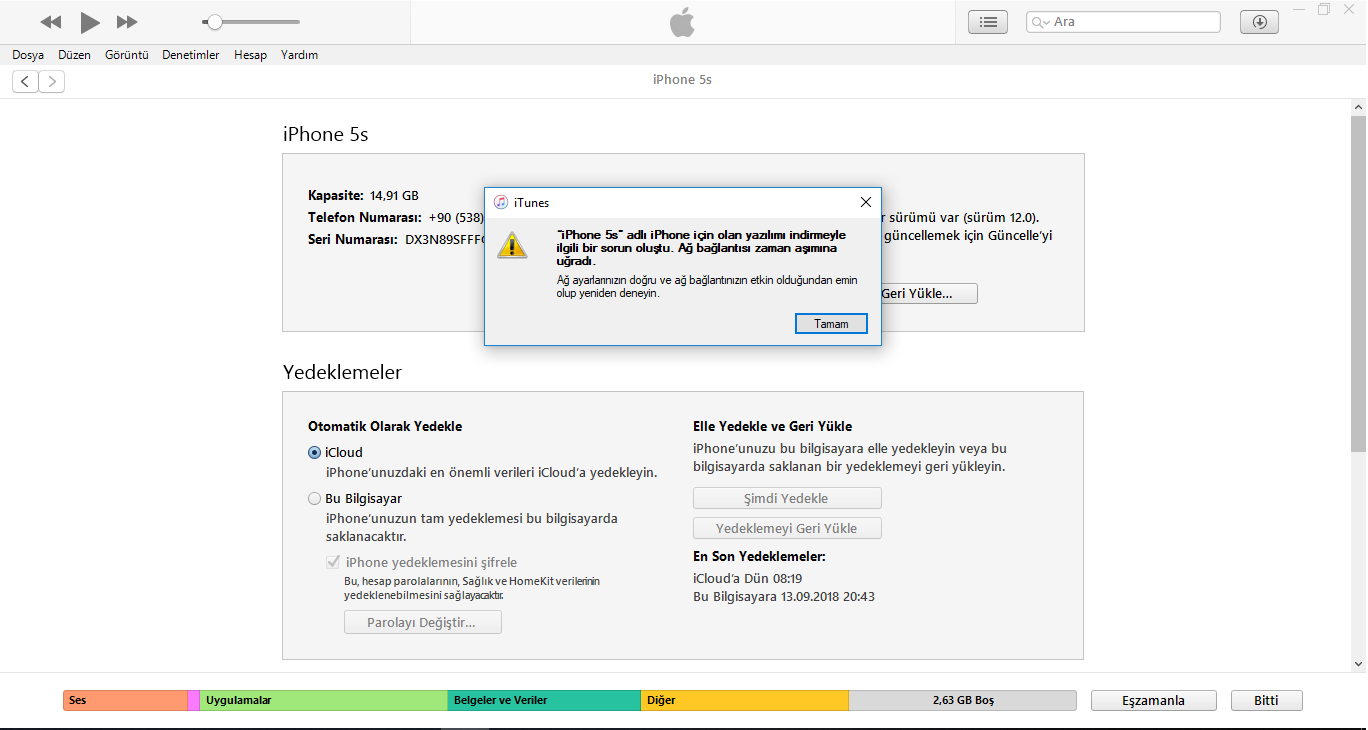The height and width of the screenshot is (730, 1368).
Task: Click the Şimdi Yedekle button
Action: (x=787, y=498)
